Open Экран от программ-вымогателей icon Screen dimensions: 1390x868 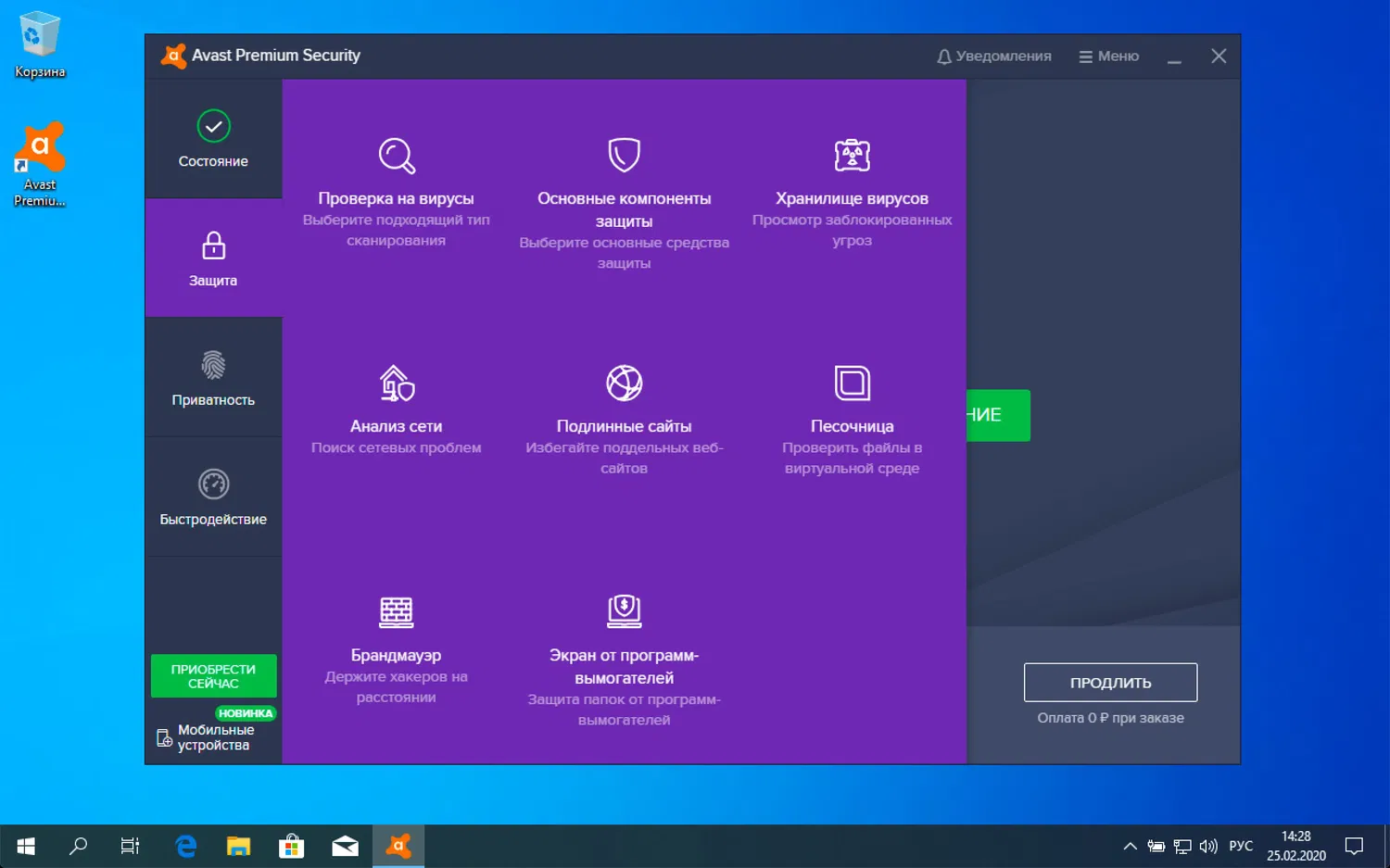pos(624,611)
